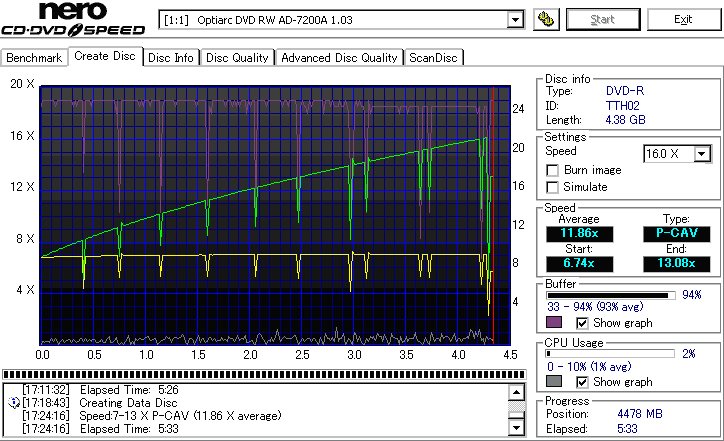Select log line Speed:7-13 X P-CAV
The width and height of the screenshot is (724, 441).
pyautogui.click(x=151, y=416)
